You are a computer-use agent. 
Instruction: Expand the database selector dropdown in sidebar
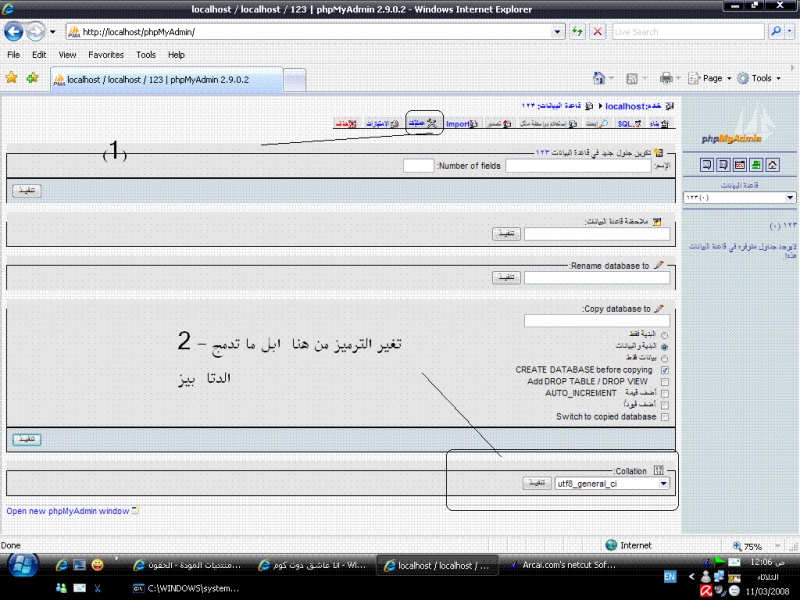coord(740,198)
